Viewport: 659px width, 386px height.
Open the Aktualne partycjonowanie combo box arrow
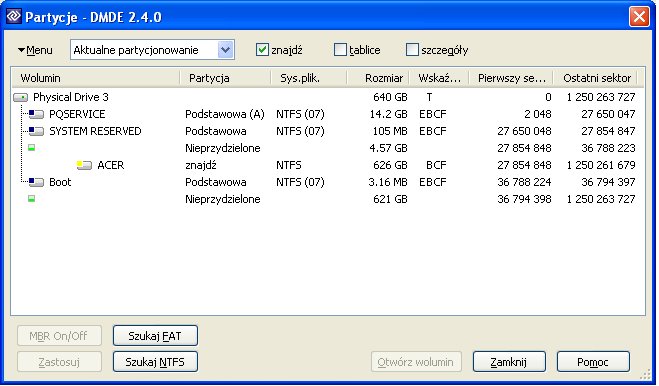(x=226, y=50)
